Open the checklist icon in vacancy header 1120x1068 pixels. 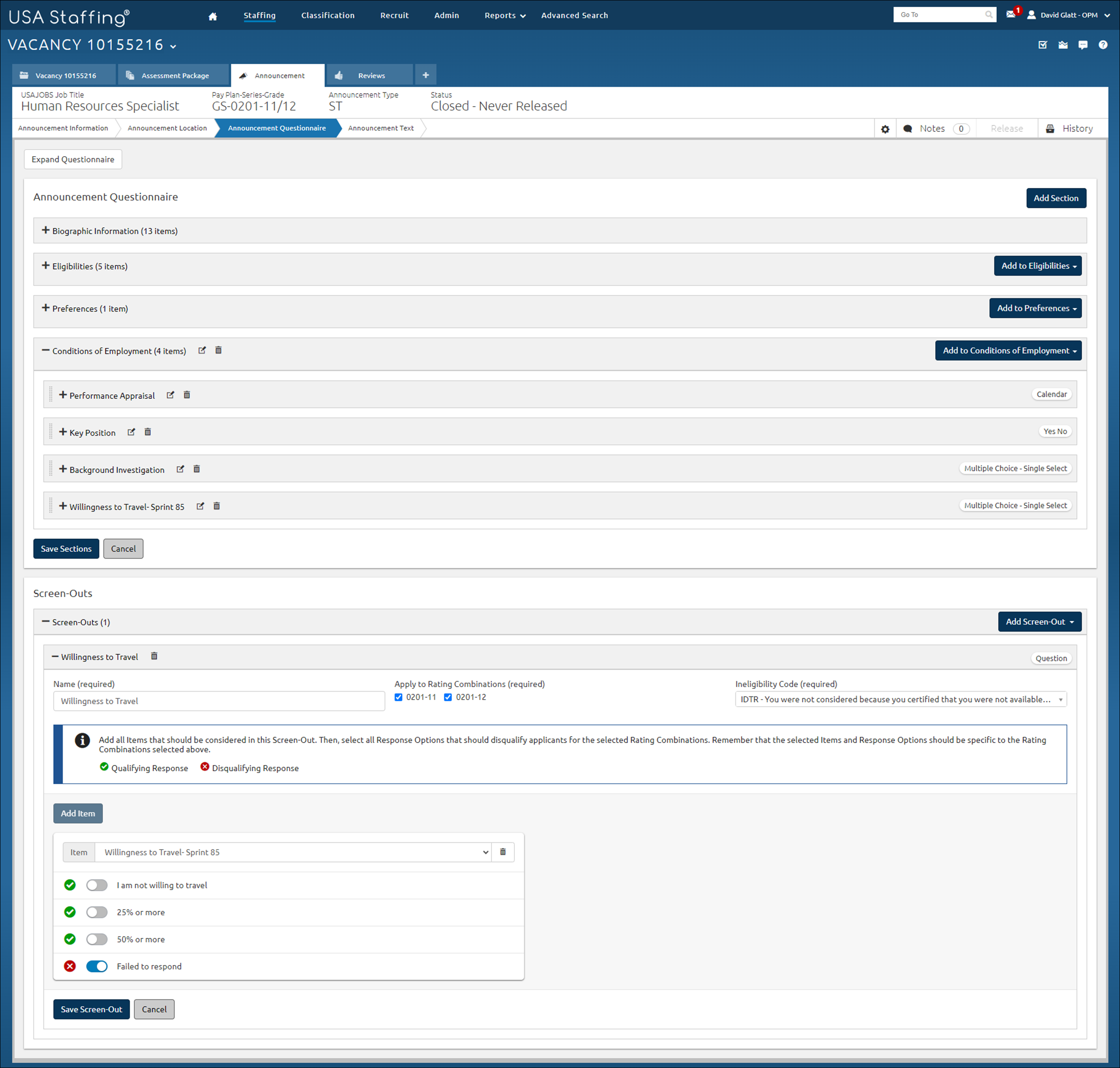coord(1043,45)
